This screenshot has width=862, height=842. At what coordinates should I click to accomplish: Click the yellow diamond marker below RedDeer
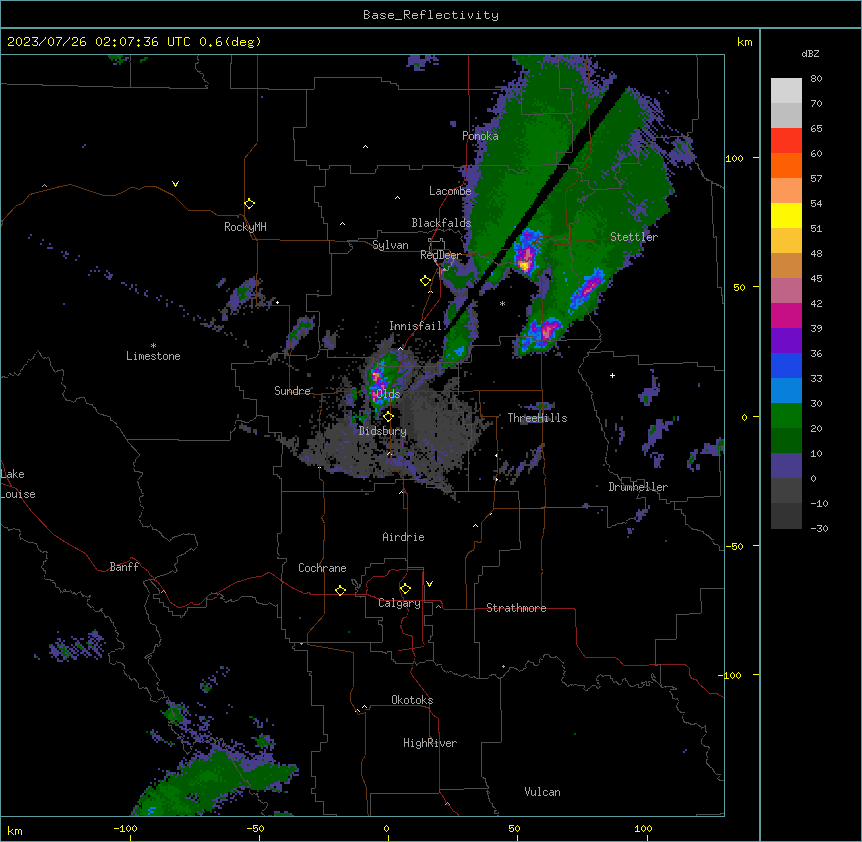tap(426, 281)
